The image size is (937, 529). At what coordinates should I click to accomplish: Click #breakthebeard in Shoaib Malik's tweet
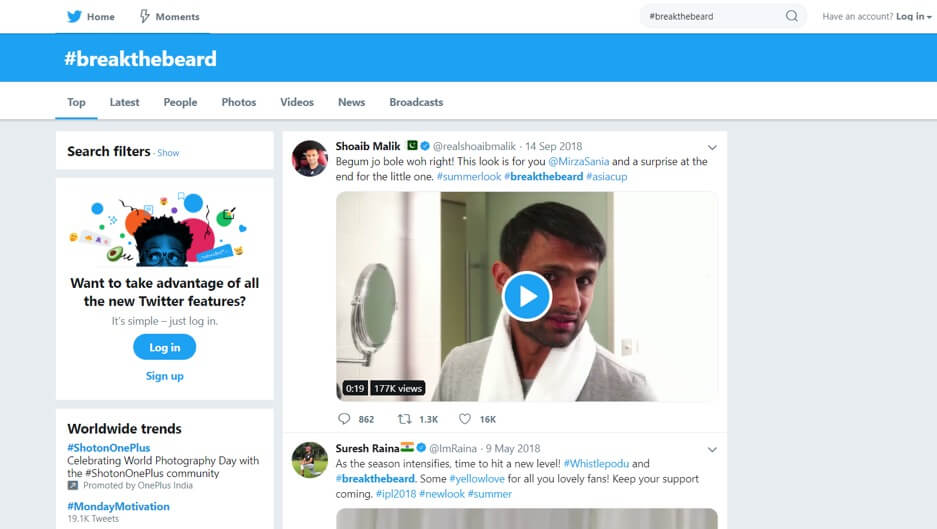543,176
